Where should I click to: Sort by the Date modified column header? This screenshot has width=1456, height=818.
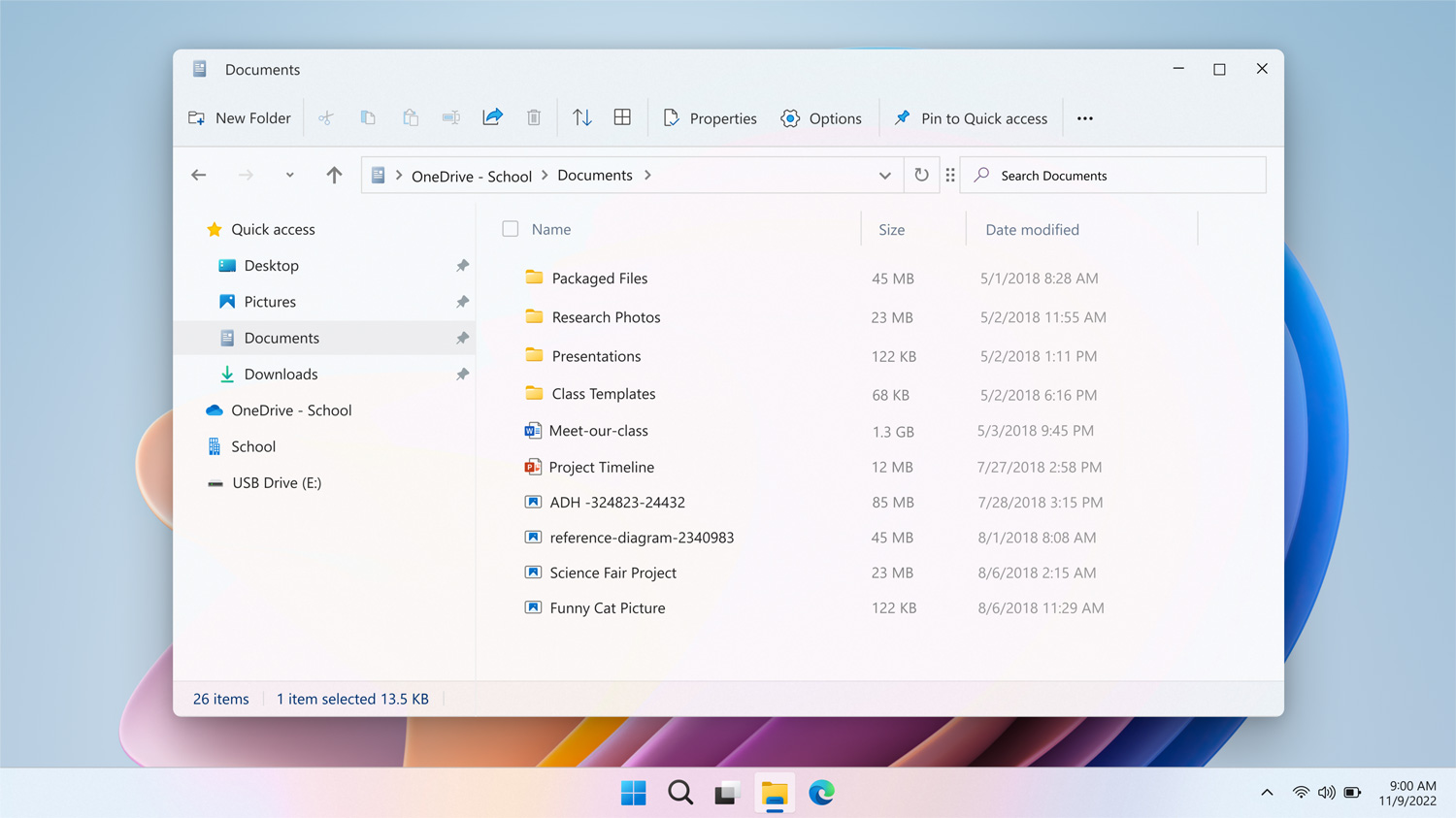point(1032,230)
